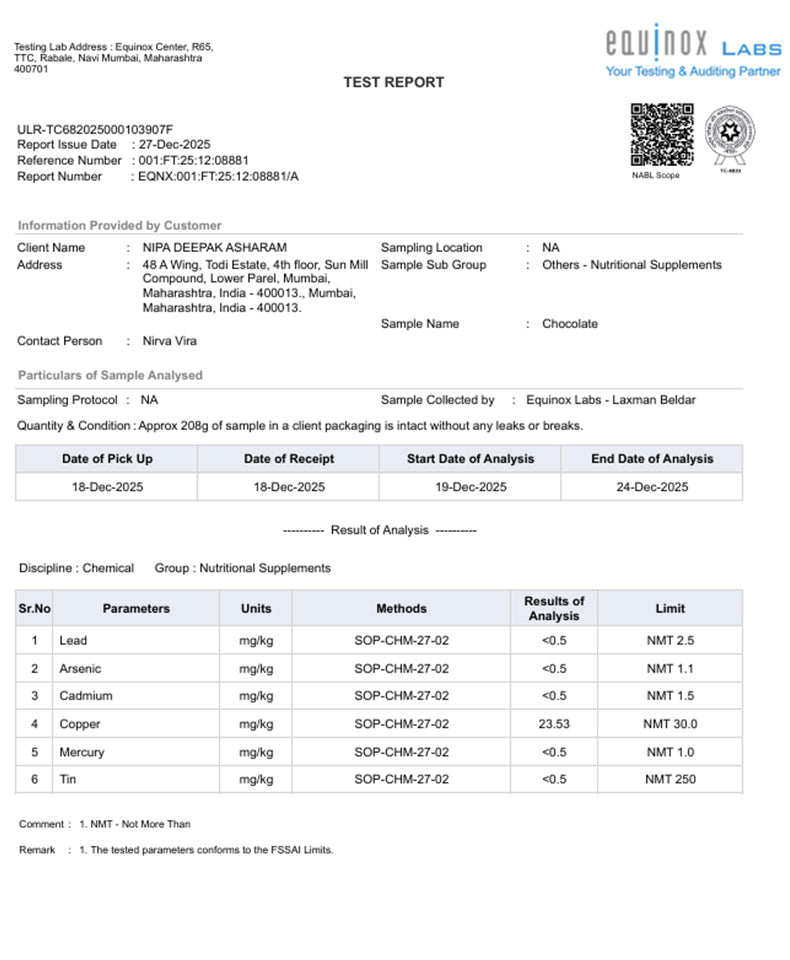Click the 'Your Testing & Auditing Partner' tagline
790x960 pixels.
(692, 72)
